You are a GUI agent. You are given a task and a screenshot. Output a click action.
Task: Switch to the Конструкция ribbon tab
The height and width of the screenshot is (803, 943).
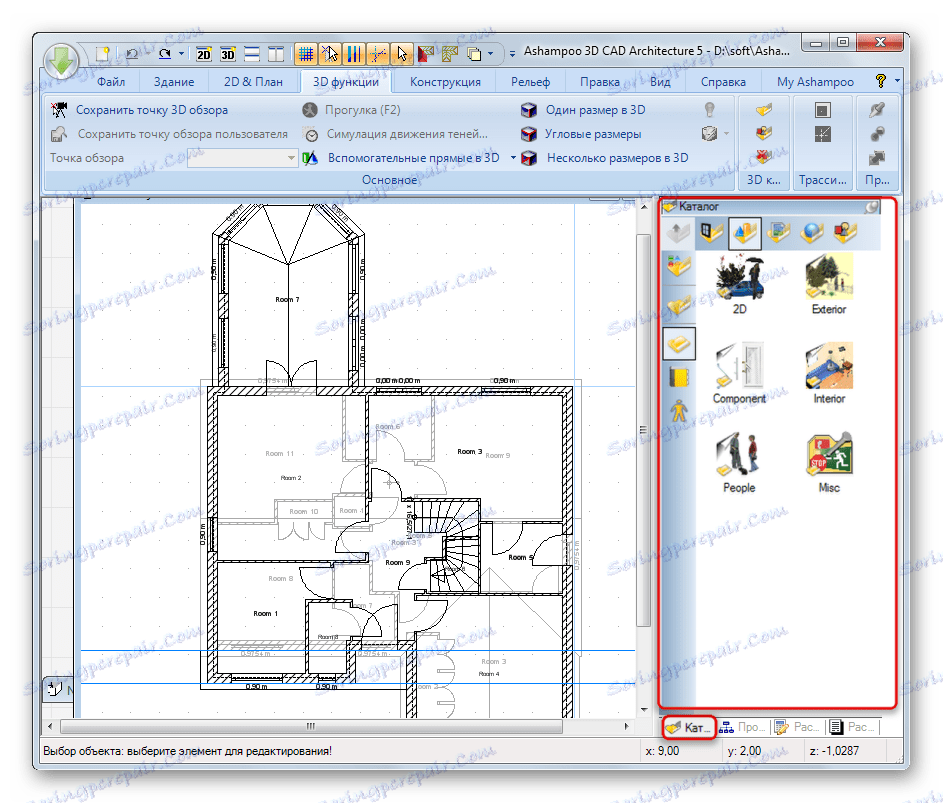pyautogui.click(x=444, y=81)
